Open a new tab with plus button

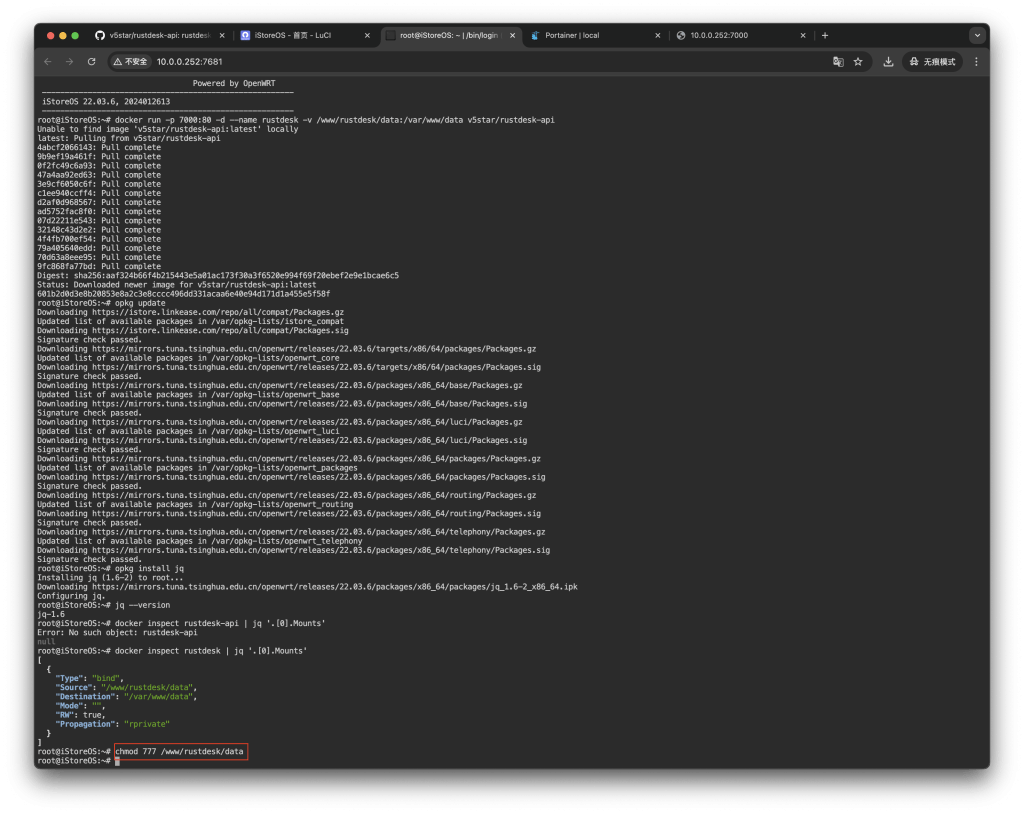(x=825, y=36)
